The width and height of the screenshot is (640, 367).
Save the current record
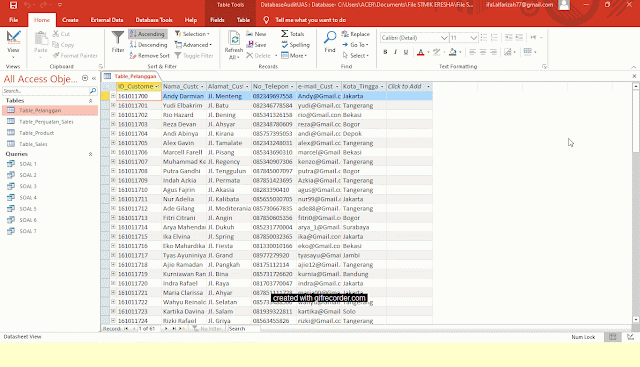pos(256,45)
